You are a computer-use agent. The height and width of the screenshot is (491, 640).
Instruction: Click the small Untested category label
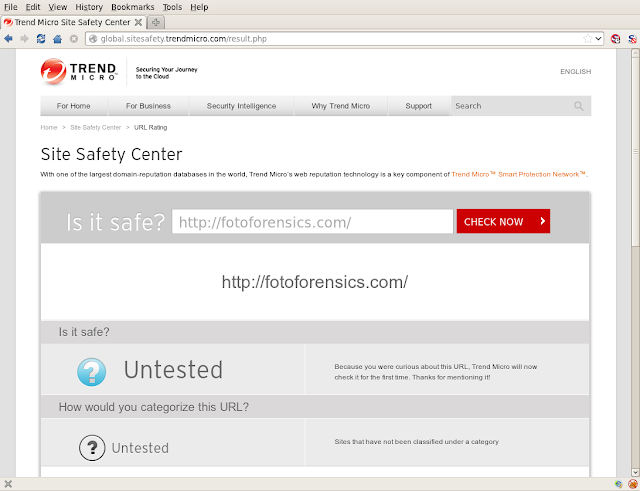pyautogui.click(x=140, y=448)
